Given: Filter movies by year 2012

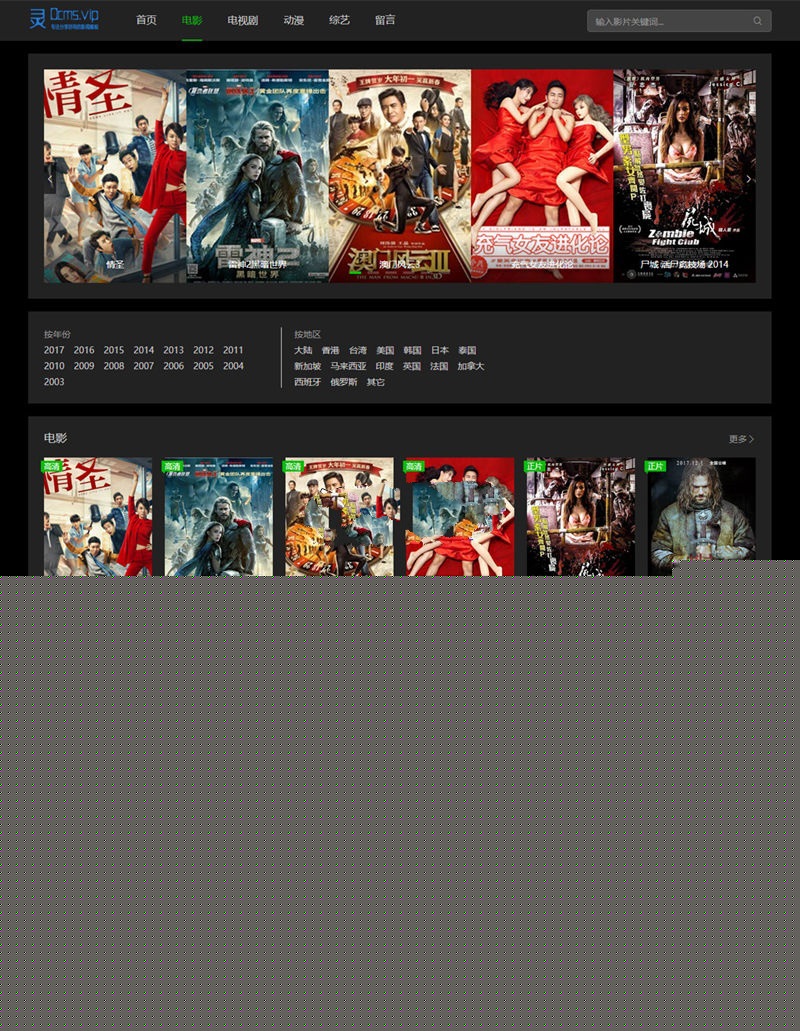Looking at the screenshot, I should pos(203,350).
